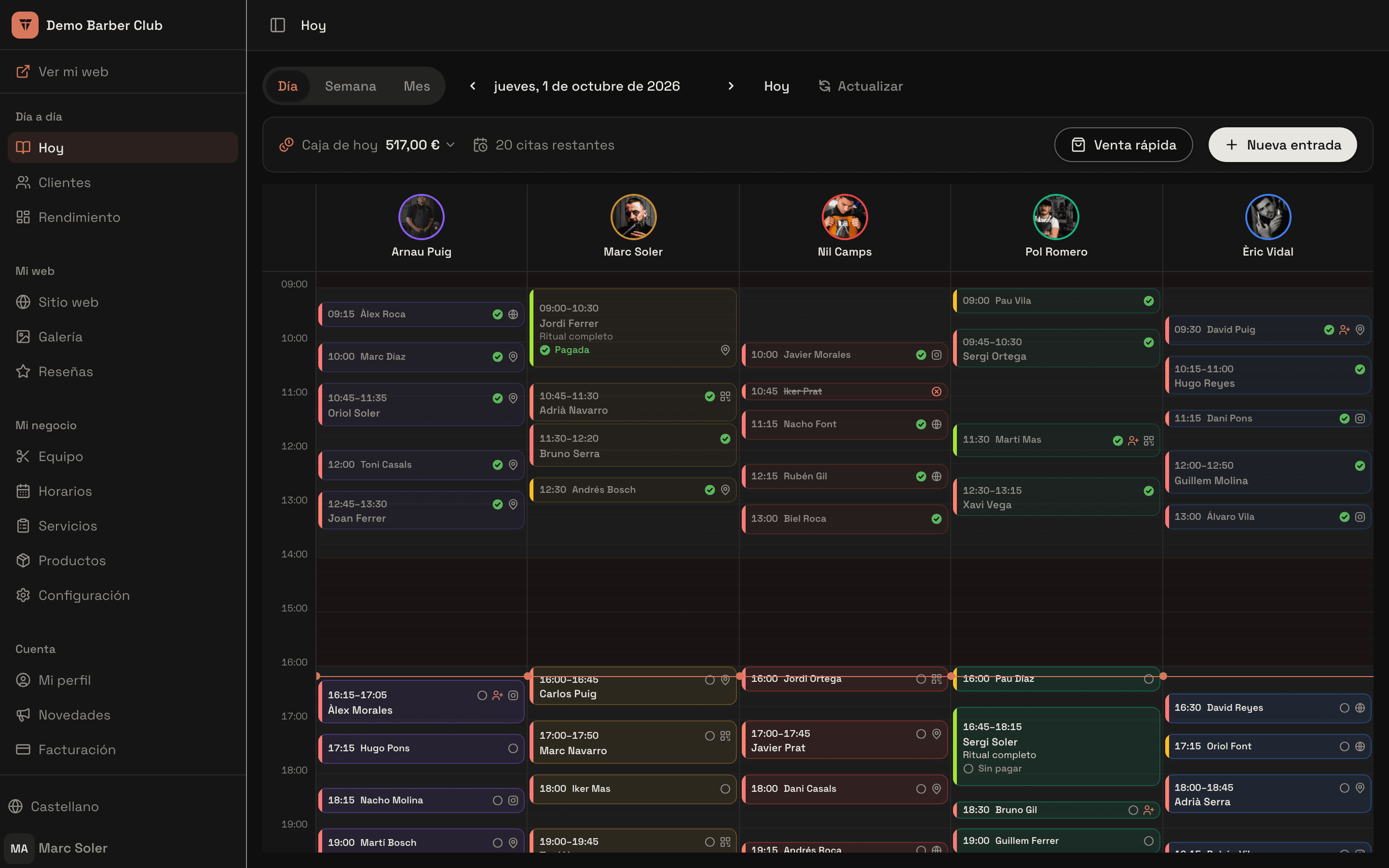Click the Instagram icon on Nacho Molina
Image resolution: width=1389 pixels, height=868 pixels.
(513, 800)
